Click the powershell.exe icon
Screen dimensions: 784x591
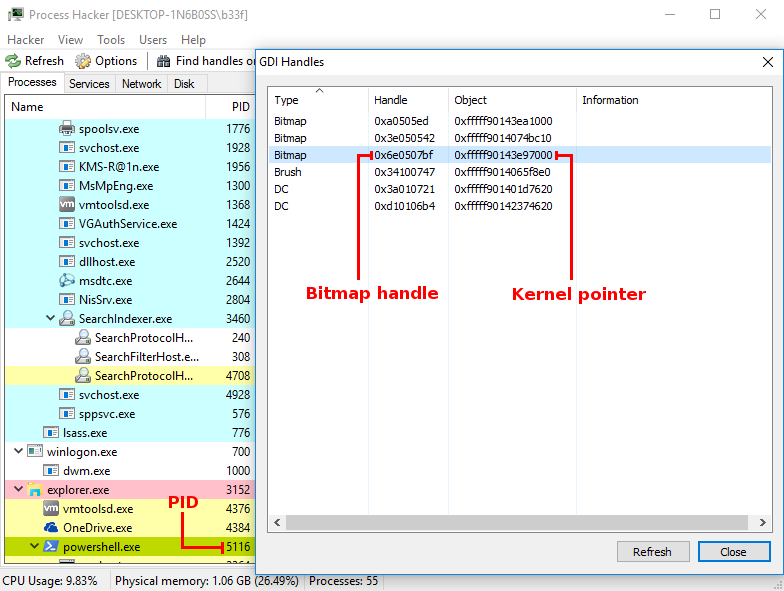(50, 546)
